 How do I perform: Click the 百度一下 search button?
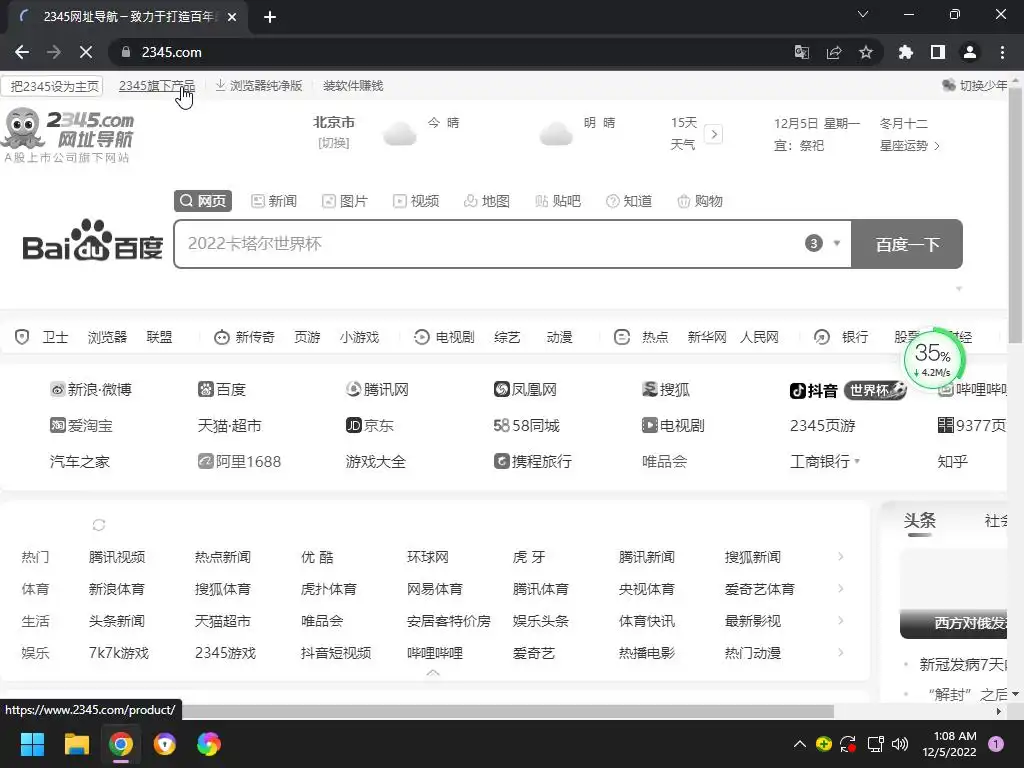click(x=907, y=244)
